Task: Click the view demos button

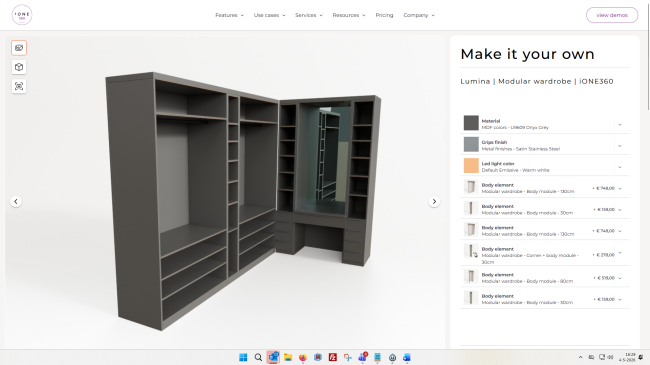Action: pyautogui.click(x=612, y=15)
